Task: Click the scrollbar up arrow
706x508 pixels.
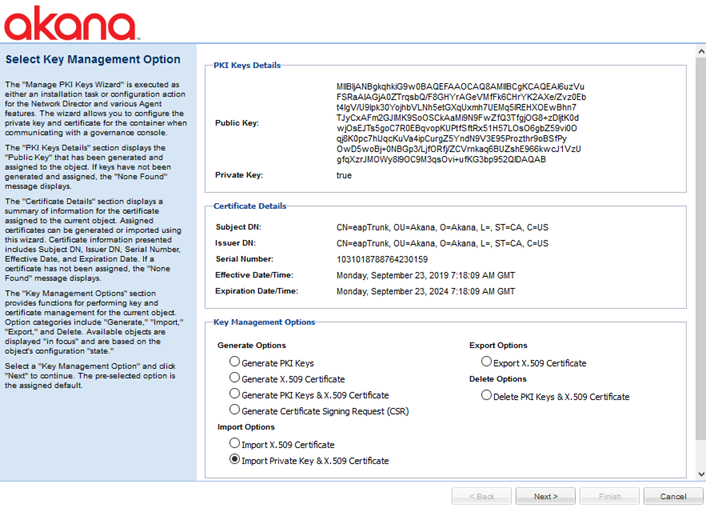Action: [701, 51]
